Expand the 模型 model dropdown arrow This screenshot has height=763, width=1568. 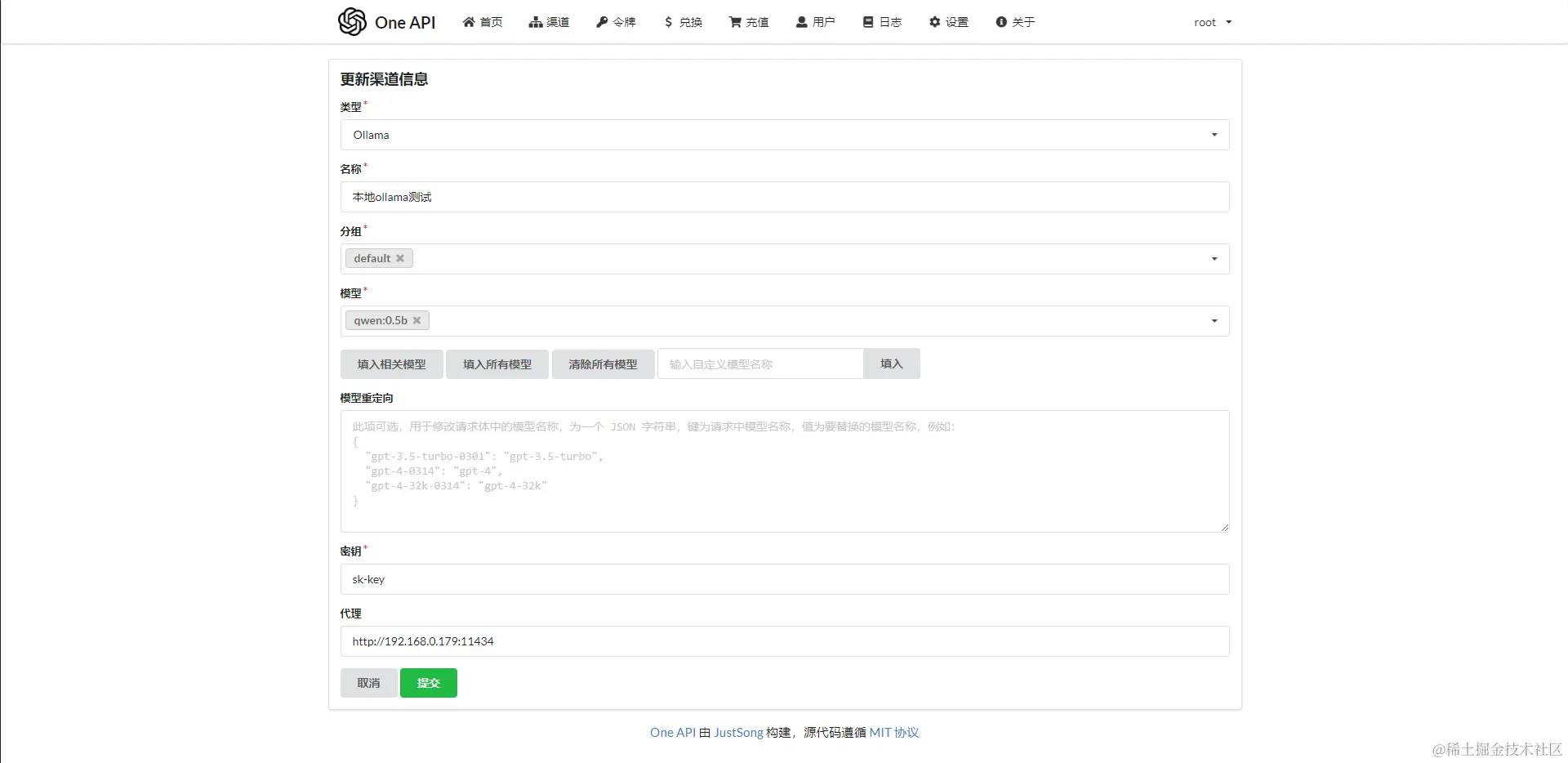1214,321
